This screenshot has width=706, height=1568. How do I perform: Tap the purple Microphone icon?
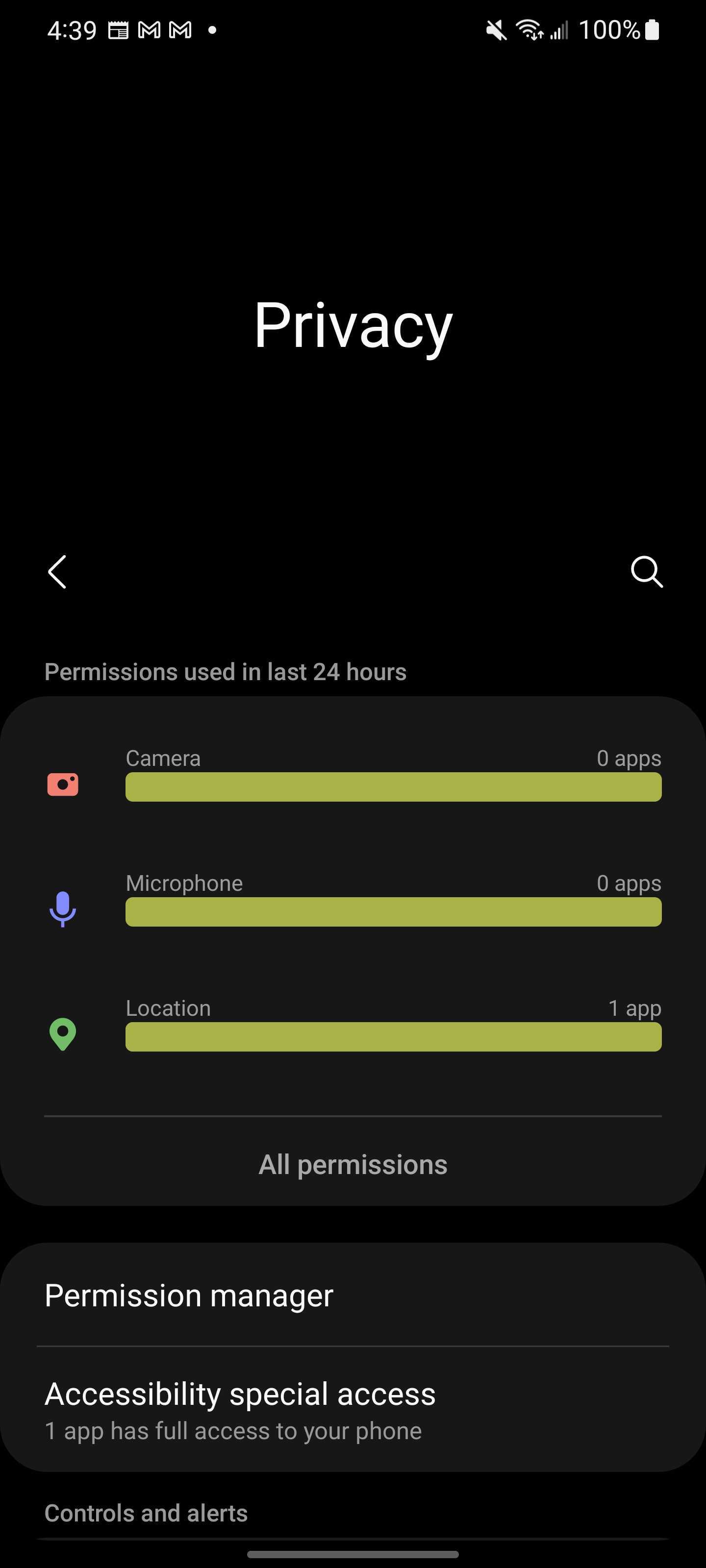tap(63, 909)
